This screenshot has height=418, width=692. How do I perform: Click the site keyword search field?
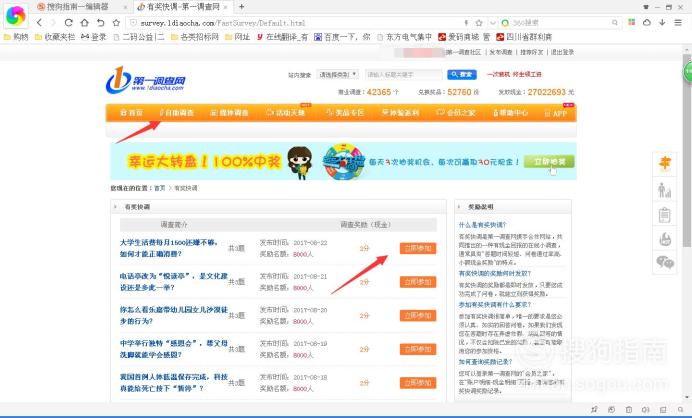[403, 75]
